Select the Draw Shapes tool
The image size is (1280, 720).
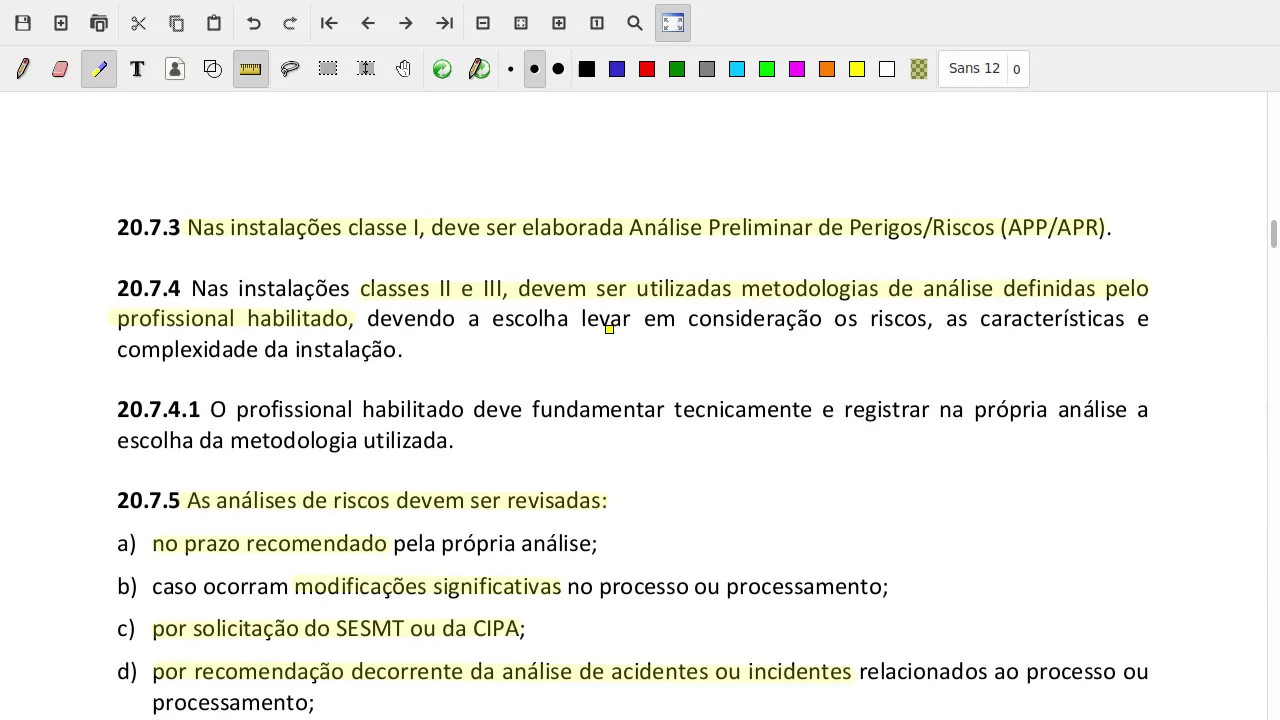click(213, 69)
